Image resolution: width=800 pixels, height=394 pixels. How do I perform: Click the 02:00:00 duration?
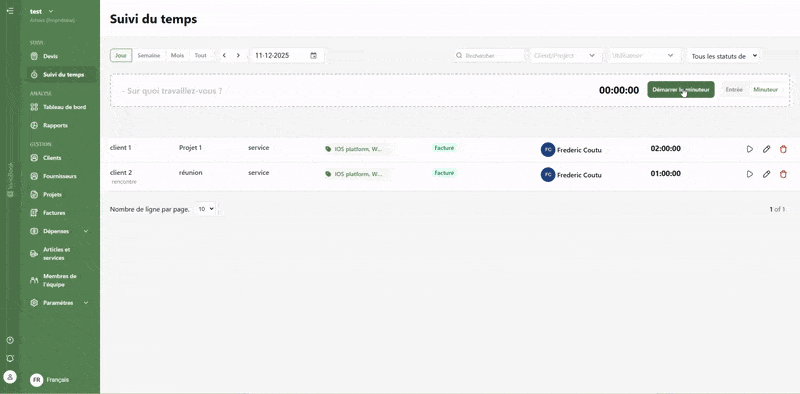point(665,149)
